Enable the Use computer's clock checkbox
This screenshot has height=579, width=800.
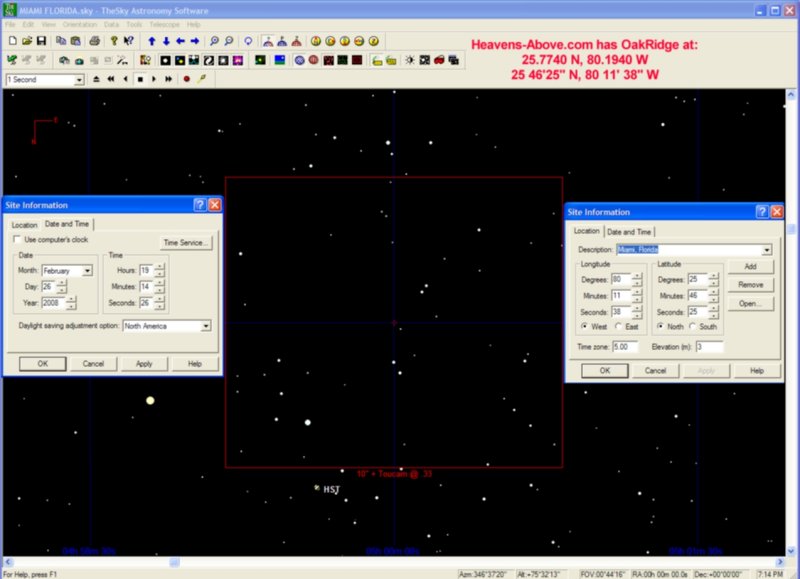(17, 239)
